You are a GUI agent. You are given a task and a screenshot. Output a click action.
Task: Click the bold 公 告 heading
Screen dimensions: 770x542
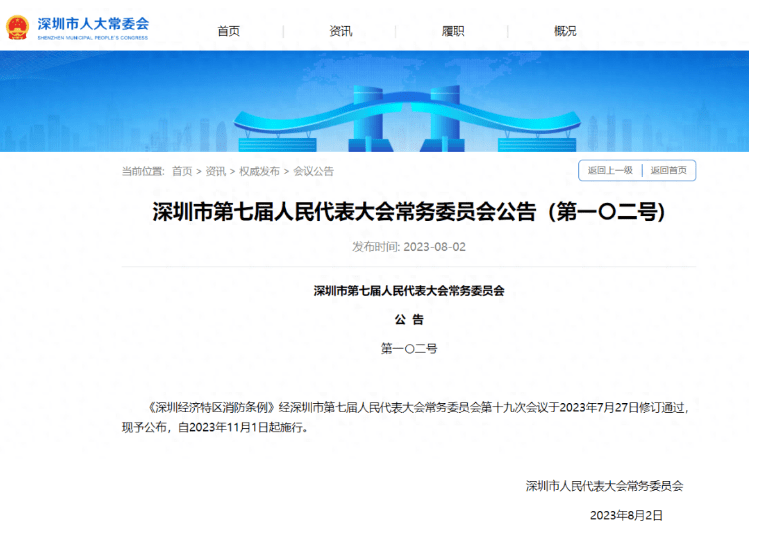[x=409, y=320]
